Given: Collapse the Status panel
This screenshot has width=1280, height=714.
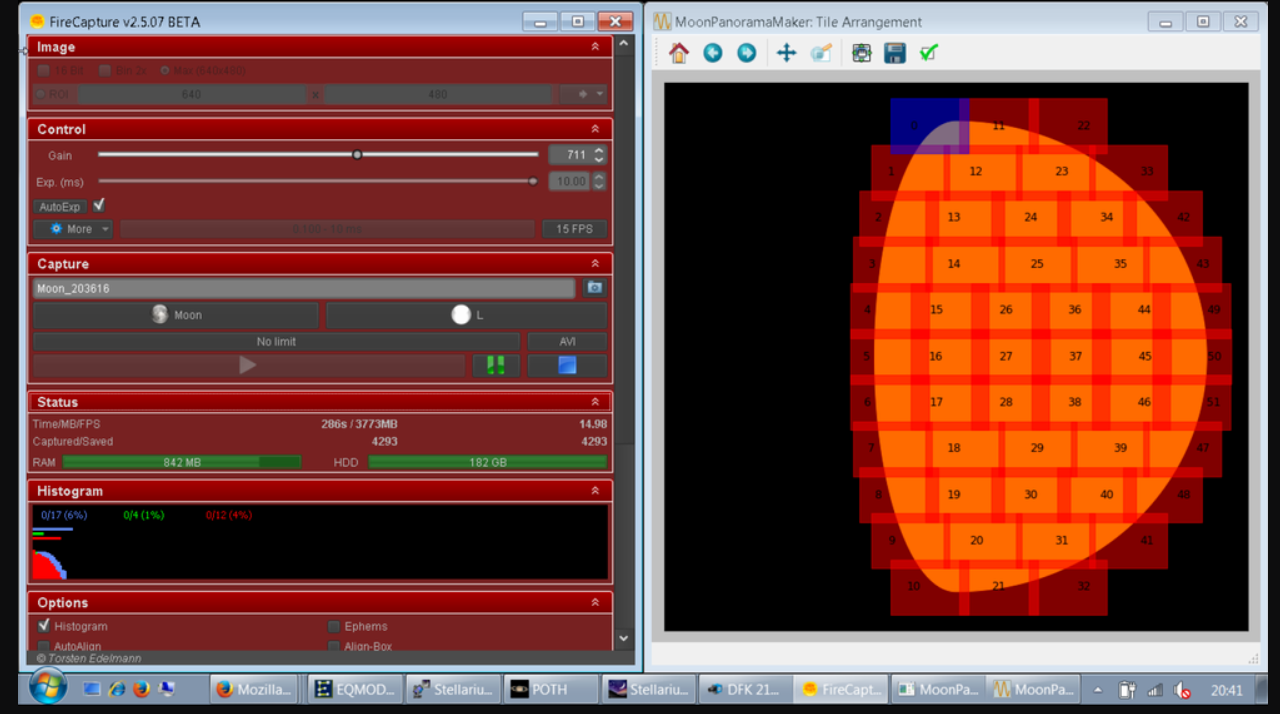Looking at the screenshot, I should coord(595,402).
